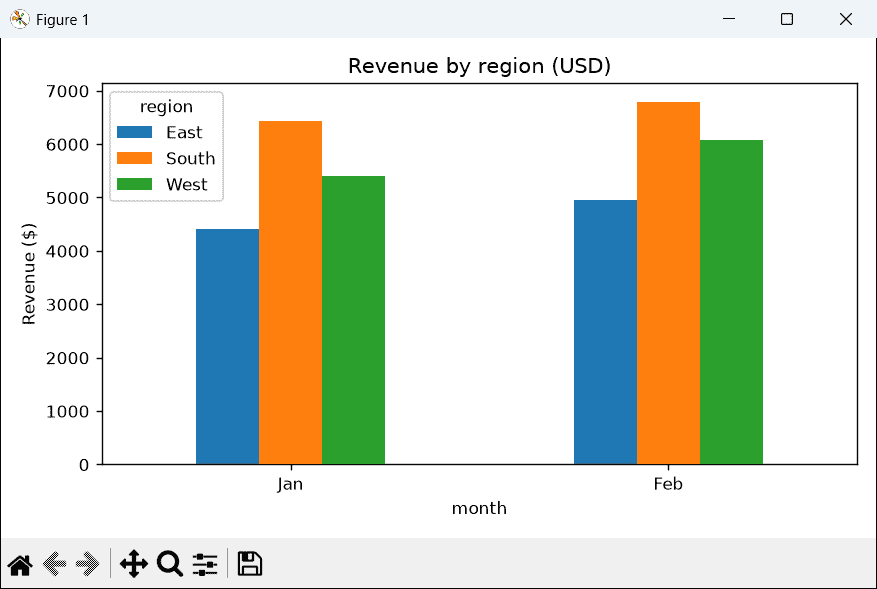Click the 1000 y-axis tick label

pyautogui.click(x=67, y=412)
